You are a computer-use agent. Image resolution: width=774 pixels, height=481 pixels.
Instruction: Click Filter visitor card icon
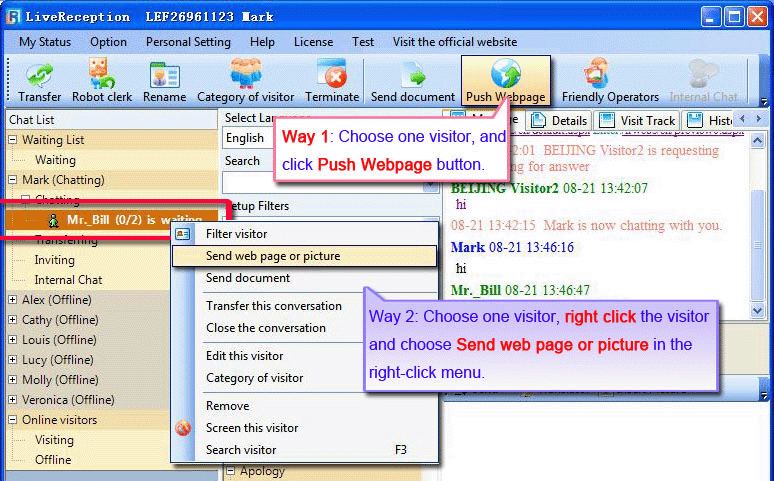coord(183,234)
